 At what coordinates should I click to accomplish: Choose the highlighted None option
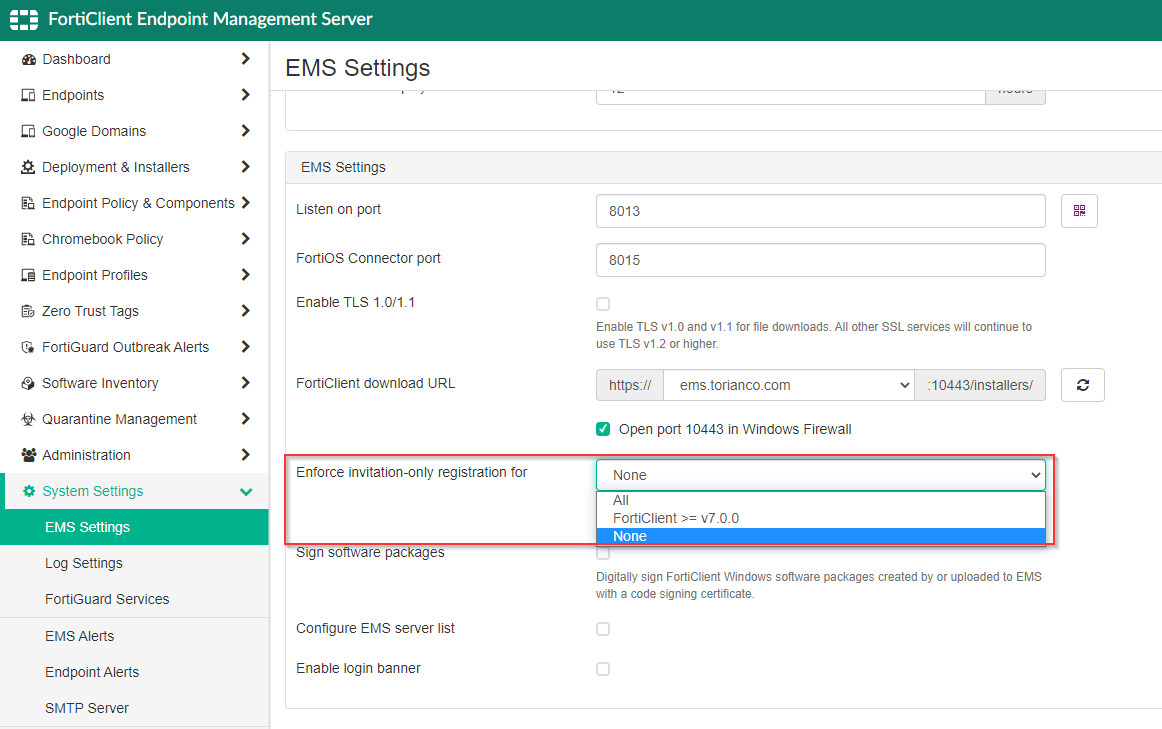coord(820,536)
